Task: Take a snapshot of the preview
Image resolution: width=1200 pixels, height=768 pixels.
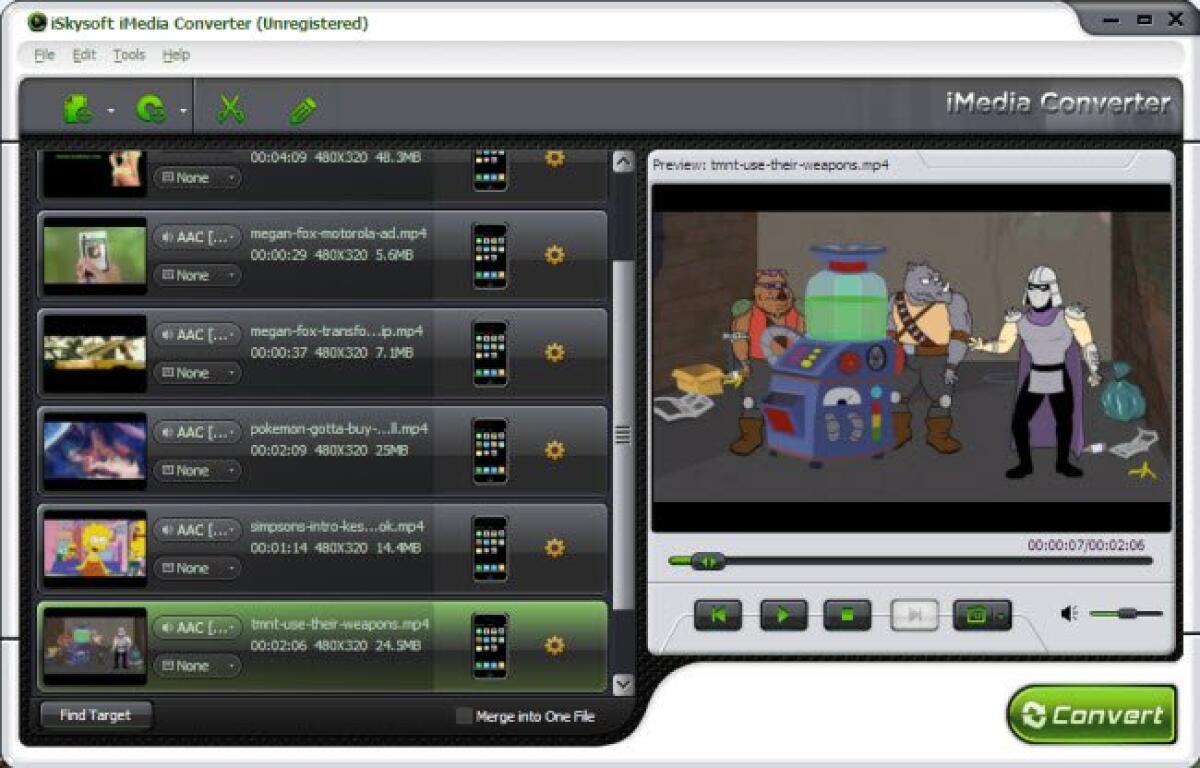Action: click(x=974, y=616)
